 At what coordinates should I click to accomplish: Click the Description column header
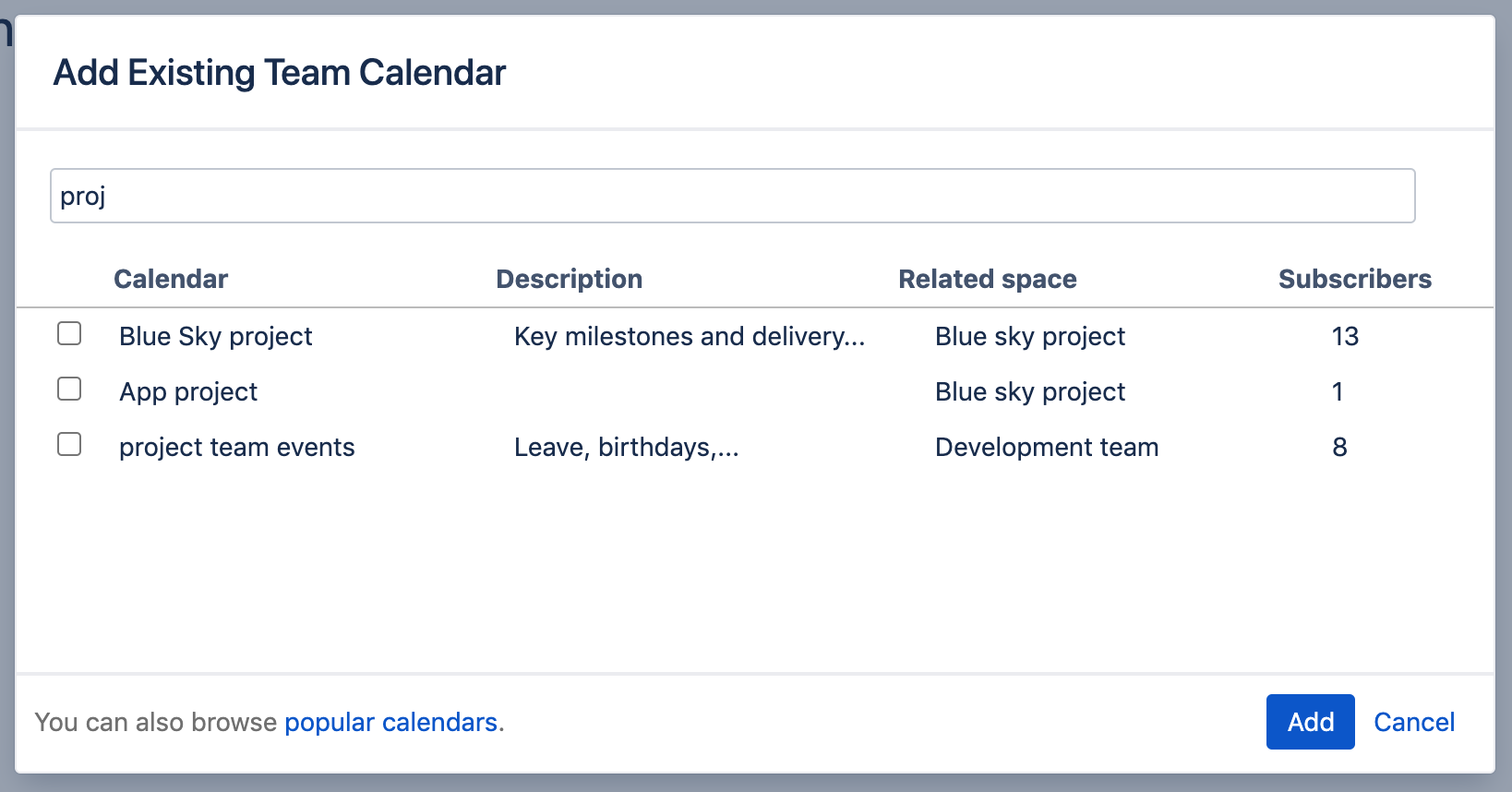click(569, 279)
